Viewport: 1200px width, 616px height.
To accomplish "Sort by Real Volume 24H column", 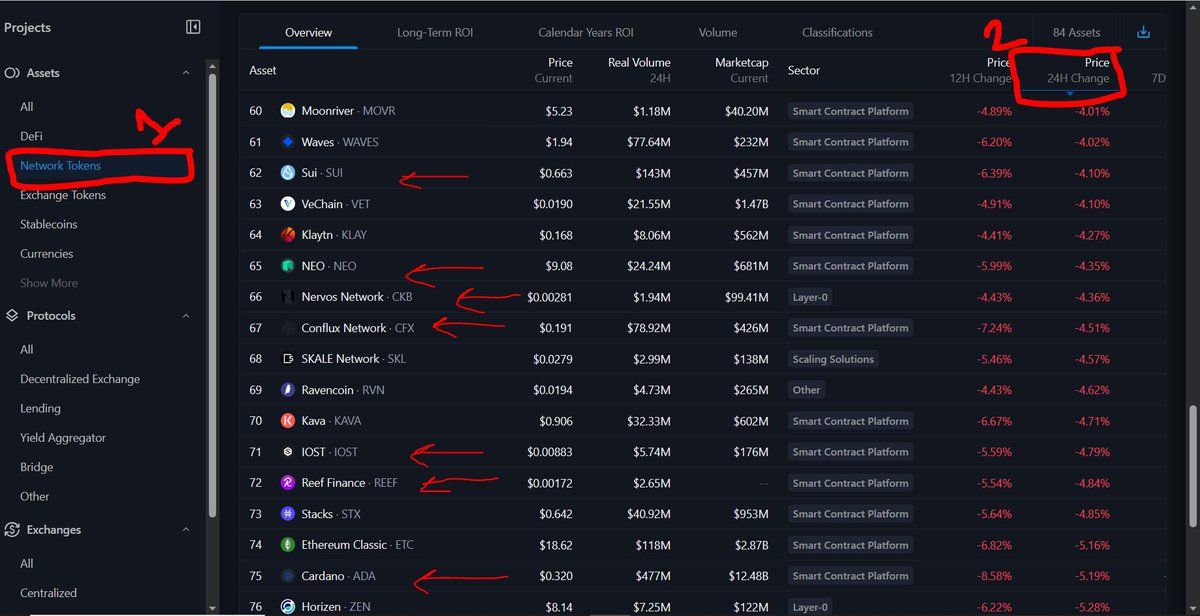I will [639, 70].
